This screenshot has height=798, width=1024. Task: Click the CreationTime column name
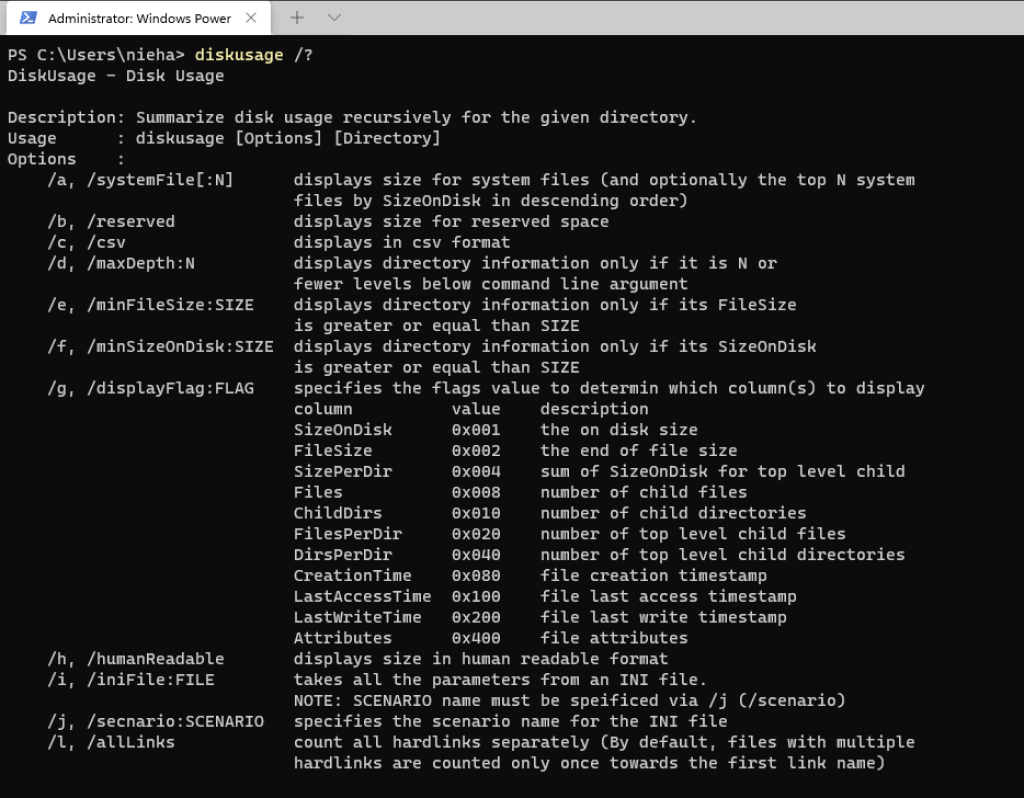tap(352, 576)
